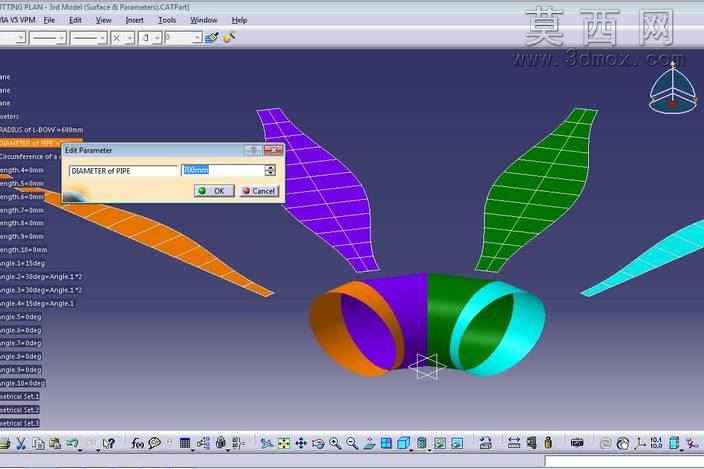Click the DIAMETER of PIPE name field
Image resolution: width=704 pixels, height=469 pixels.
click(x=123, y=171)
